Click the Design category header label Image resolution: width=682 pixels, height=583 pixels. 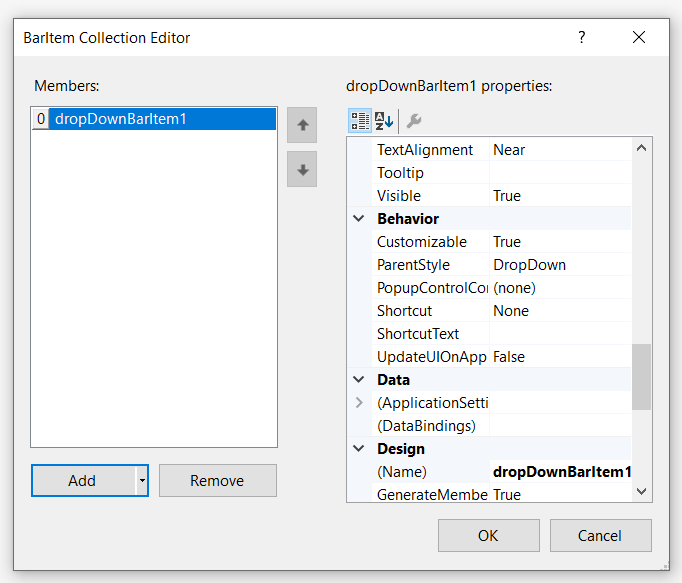(401, 449)
